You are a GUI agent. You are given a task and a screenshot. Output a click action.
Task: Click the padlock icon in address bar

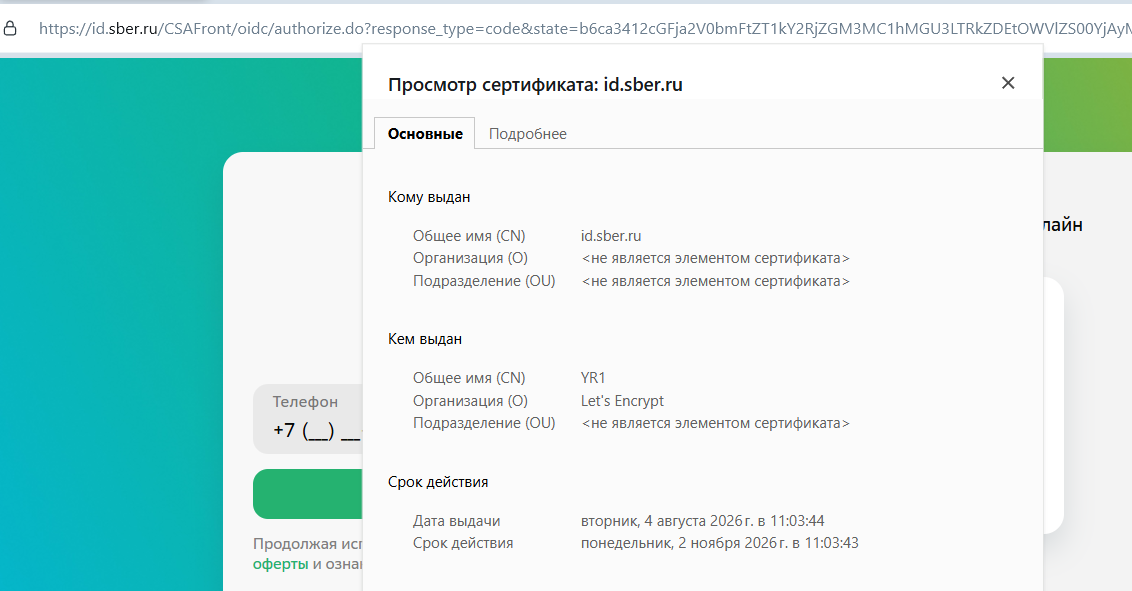pos(10,28)
